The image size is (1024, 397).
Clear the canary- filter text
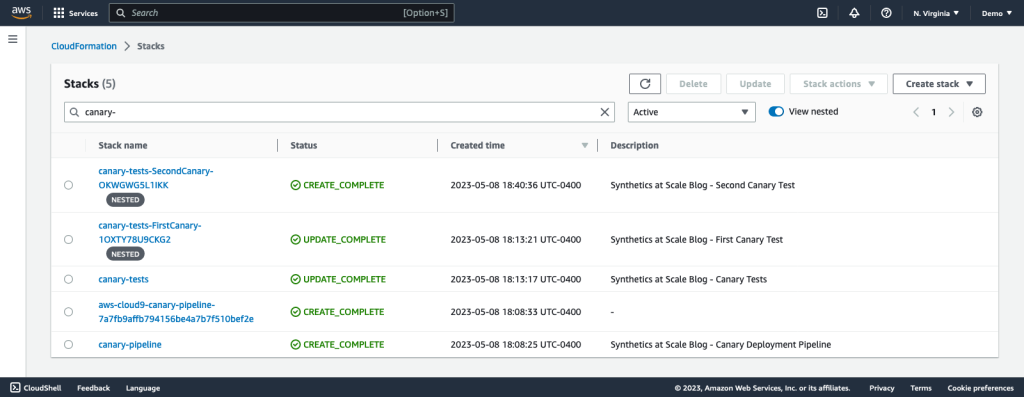point(605,112)
